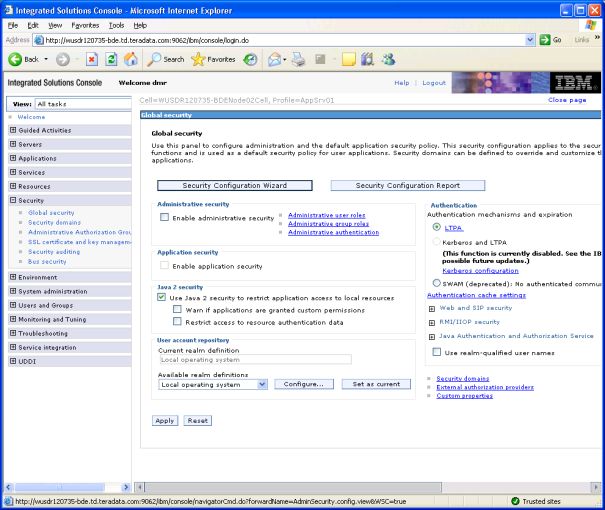Open the Favorites menu

coord(85,25)
